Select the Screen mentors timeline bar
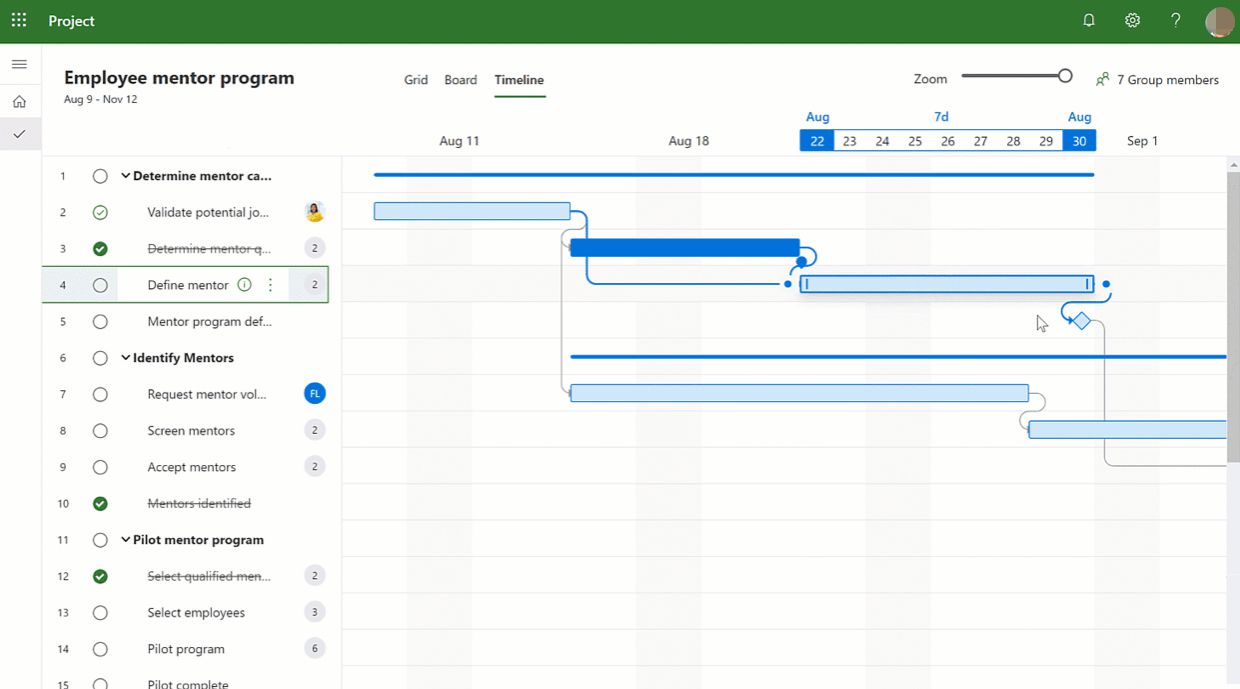The height and width of the screenshot is (689, 1240). click(x=1128, y=430)
